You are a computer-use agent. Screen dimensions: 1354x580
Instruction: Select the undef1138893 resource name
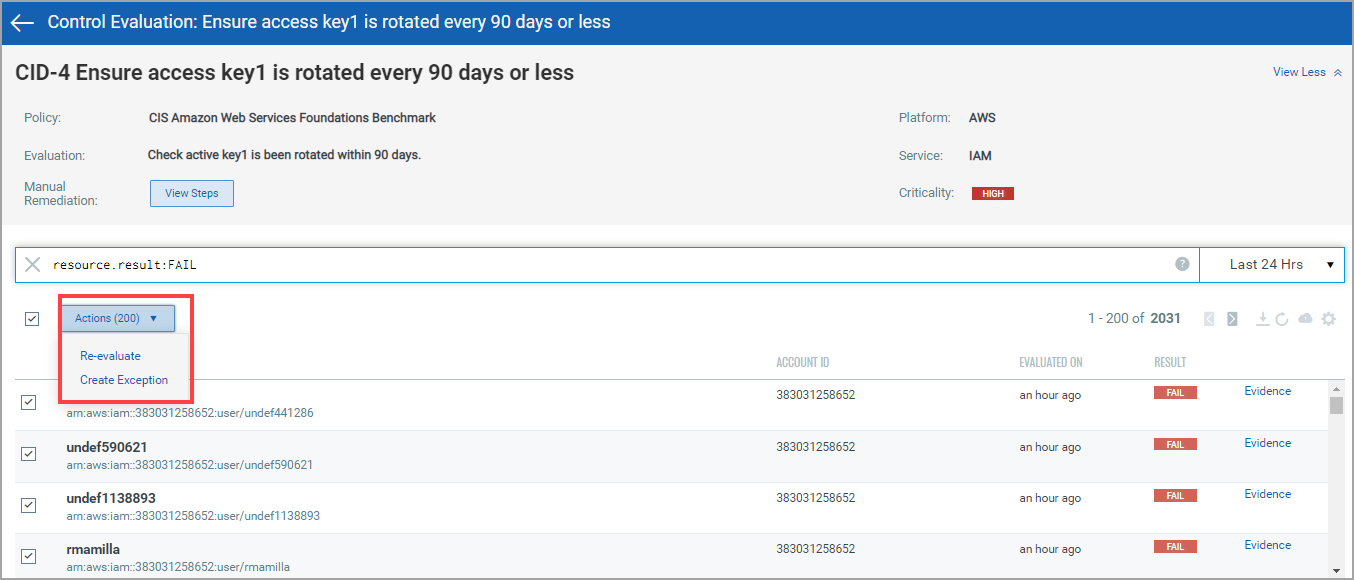point(111,498)
